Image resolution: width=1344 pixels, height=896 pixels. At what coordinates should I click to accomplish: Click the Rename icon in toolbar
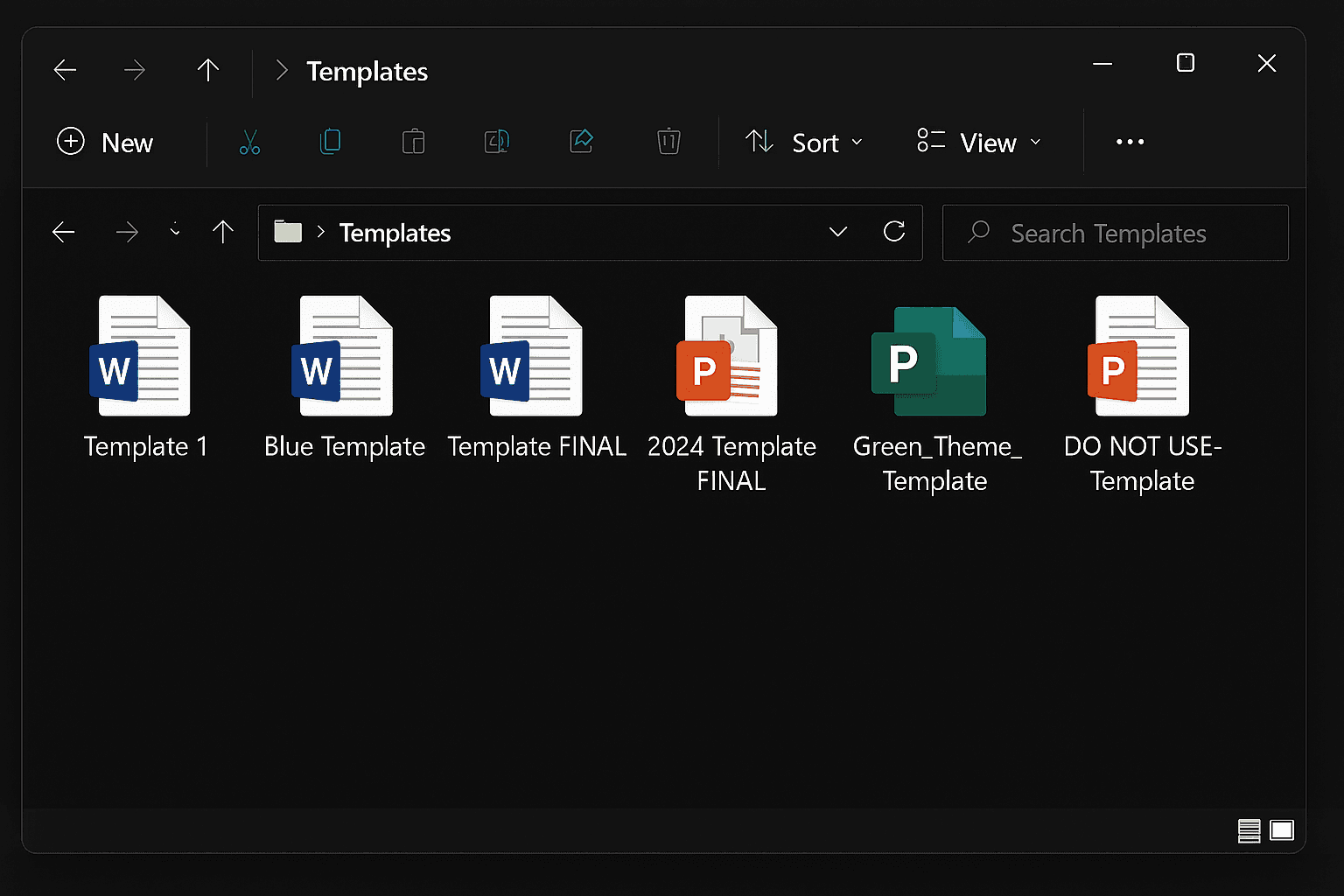497,142
